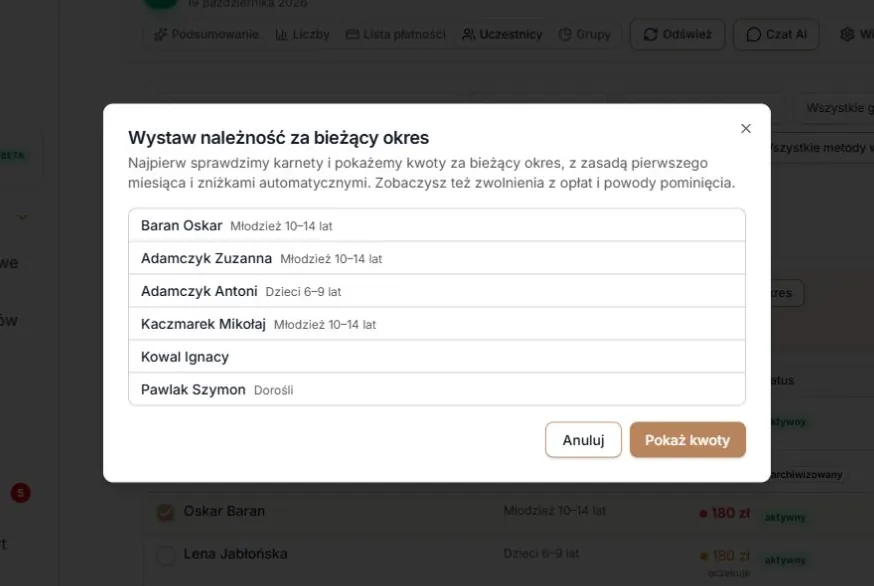874x586 pixels.
Task: Open the Liczby tab
Action: [303, 35]
